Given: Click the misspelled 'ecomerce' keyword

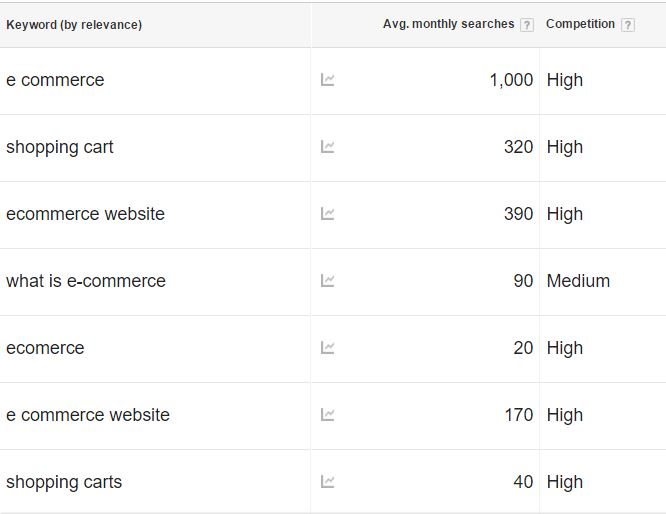Looking at the screenshot, I should (x=45, y=348).
